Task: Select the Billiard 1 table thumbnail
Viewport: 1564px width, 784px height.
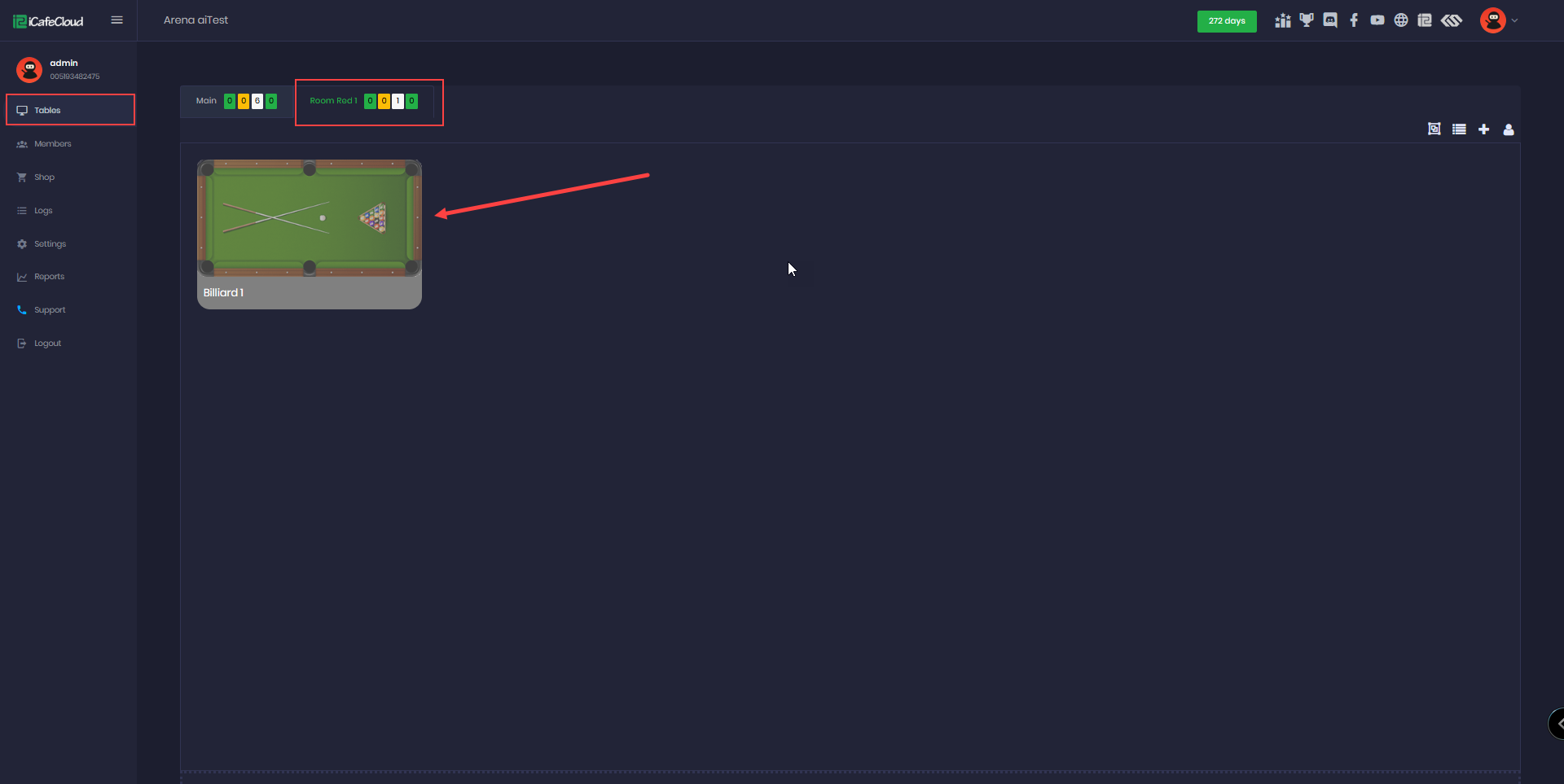Action: pyautogui.click(x=310, y=234)
